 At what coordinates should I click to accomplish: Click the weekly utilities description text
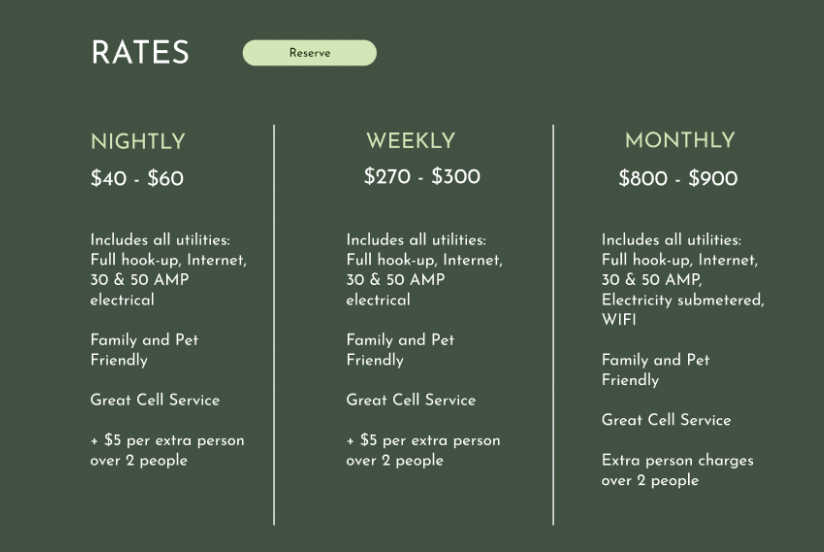424,270
